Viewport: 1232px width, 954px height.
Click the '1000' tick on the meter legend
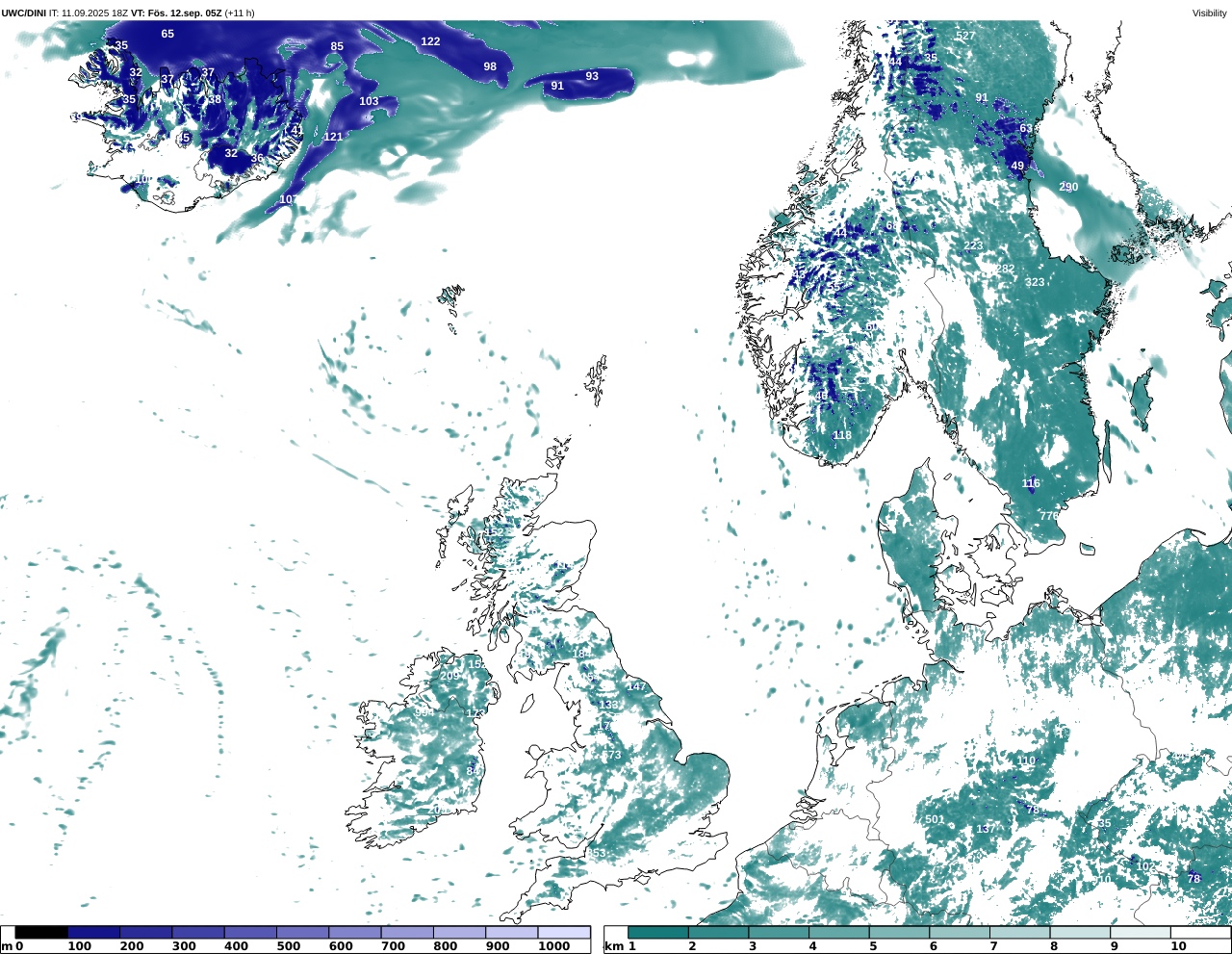coord(553,946)
